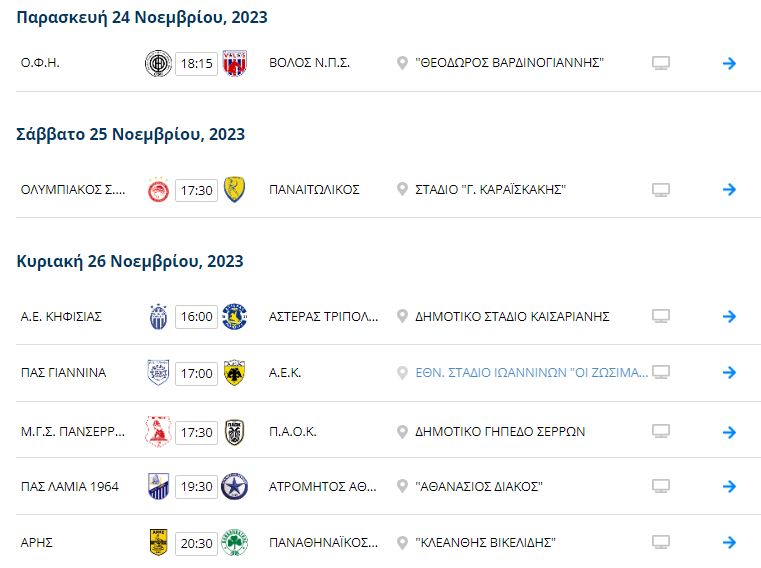The height and width of the screenshot is (568, 761).
Task: Select the 18:15 kickoff time box
Action: (196, 63)
